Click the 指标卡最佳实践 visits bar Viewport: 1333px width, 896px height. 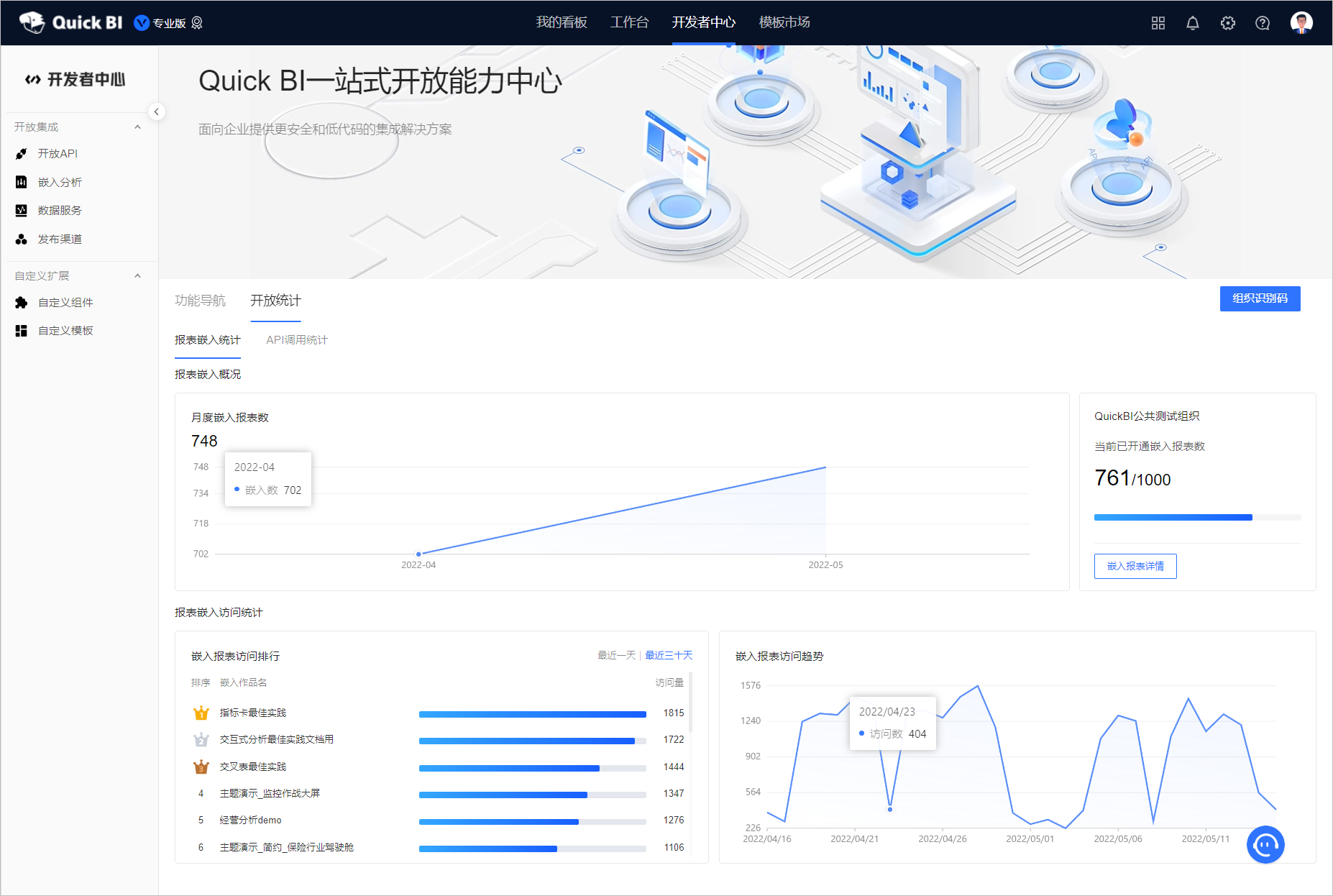click(532, 714)
